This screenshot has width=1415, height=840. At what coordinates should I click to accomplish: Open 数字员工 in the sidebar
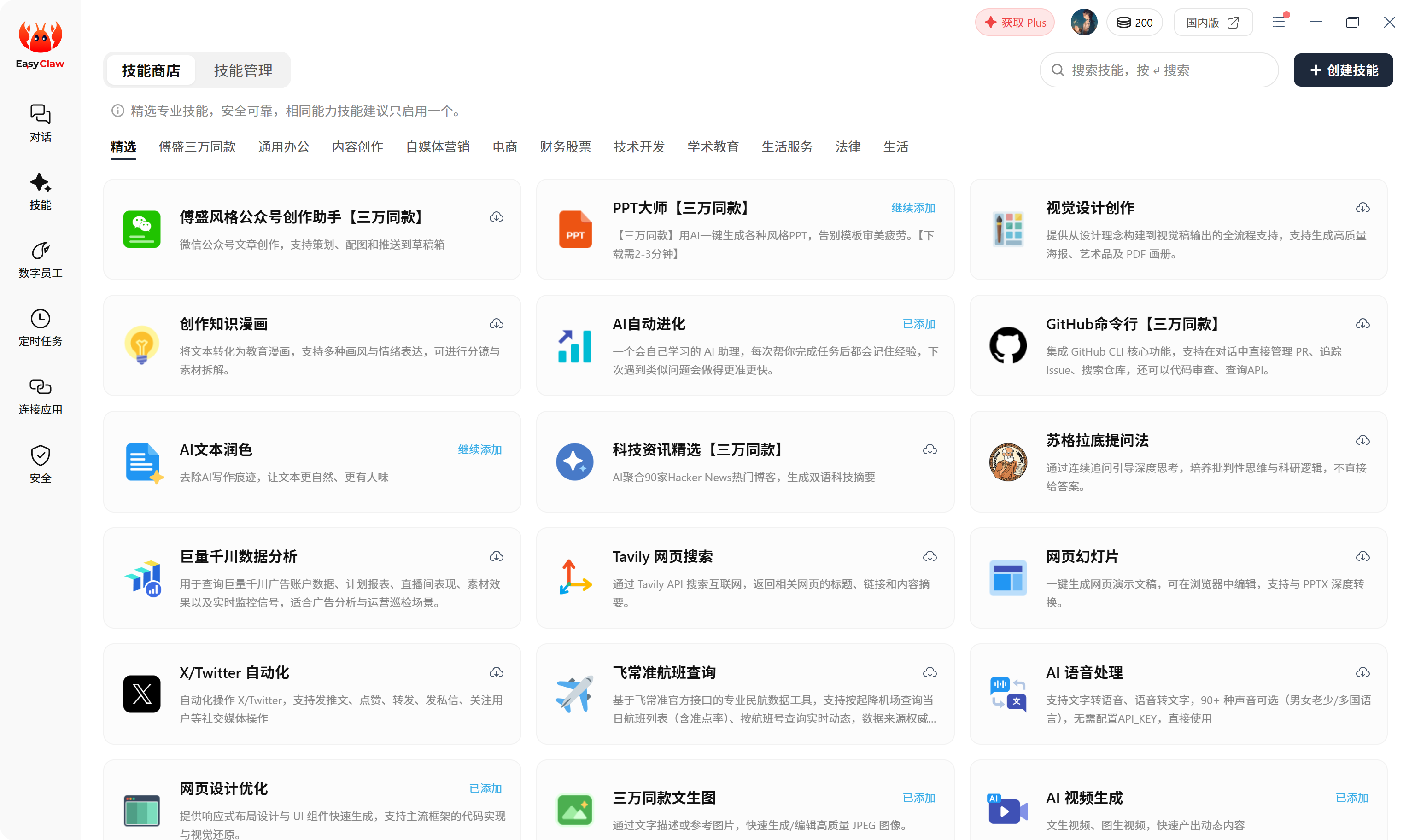point(40,260)
